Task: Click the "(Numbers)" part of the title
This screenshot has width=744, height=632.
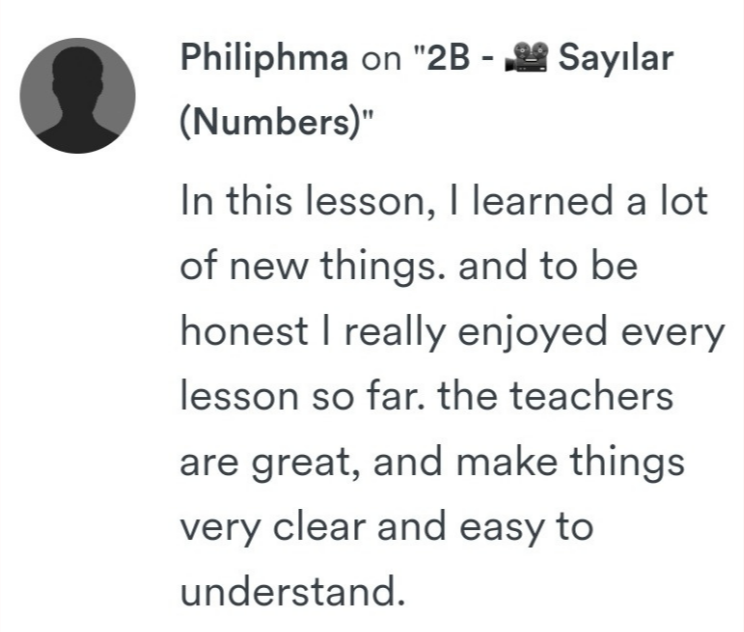Action: point(272,122)
